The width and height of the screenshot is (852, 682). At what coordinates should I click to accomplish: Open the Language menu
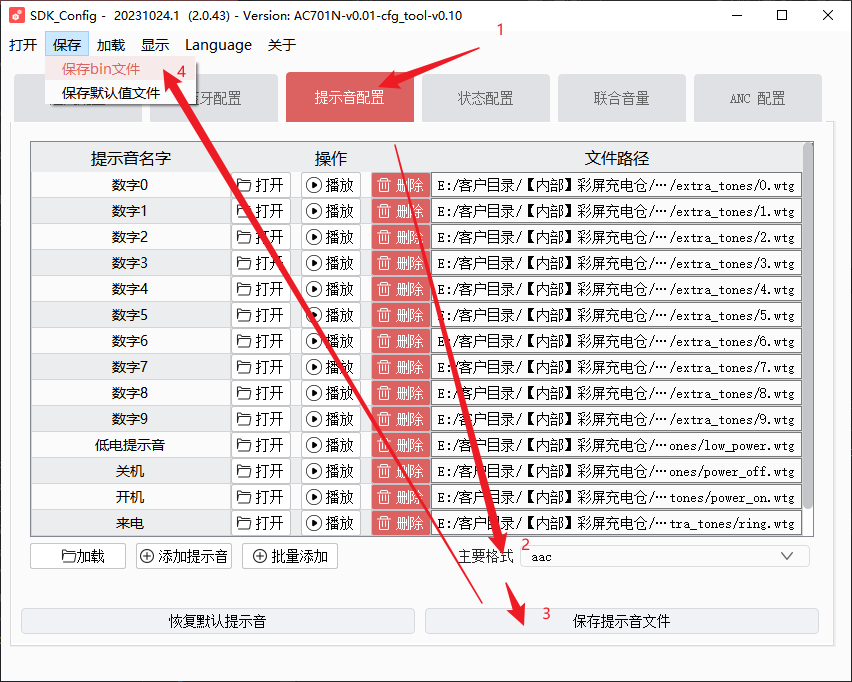[218, 45]
